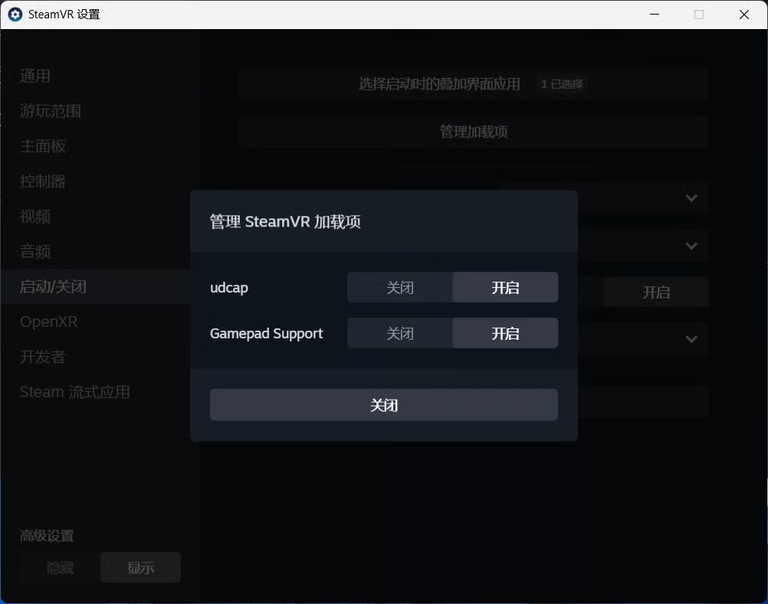Image resolution: width=768 pixels, height=604 pixels.
Task: Open the Steam 流式应用 section
Action: (x=75, y=392)
